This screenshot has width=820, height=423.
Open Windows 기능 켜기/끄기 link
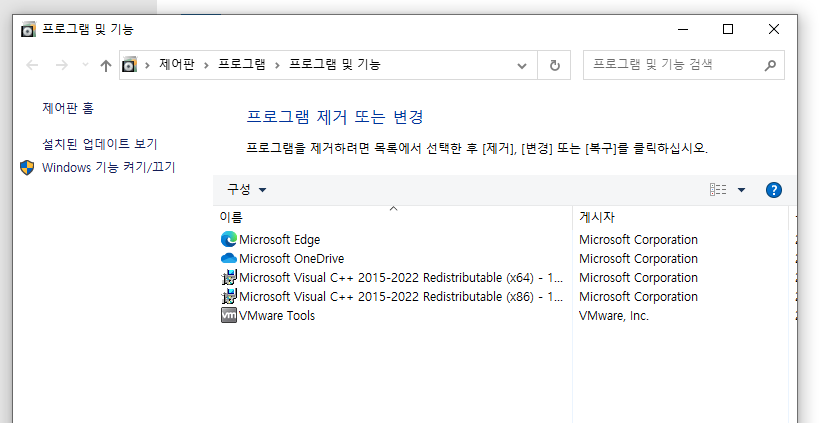coord(108,167)
